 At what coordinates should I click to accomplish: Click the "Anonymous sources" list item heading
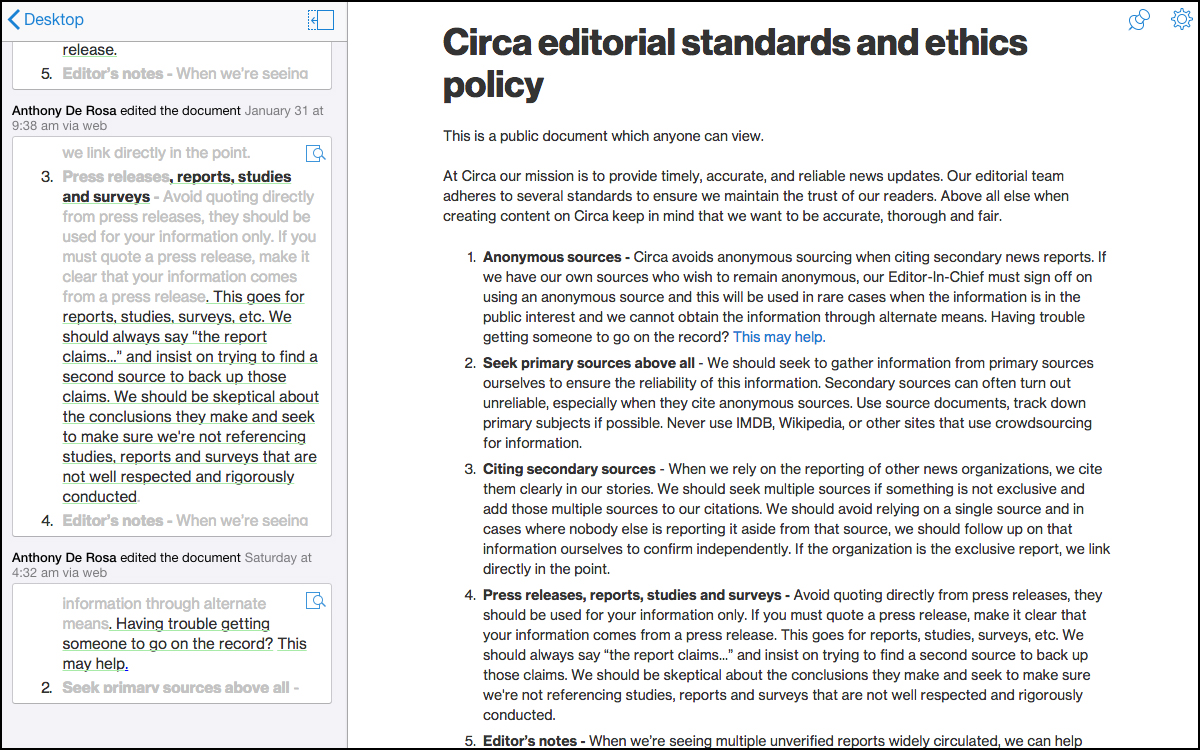click(553, 257)
